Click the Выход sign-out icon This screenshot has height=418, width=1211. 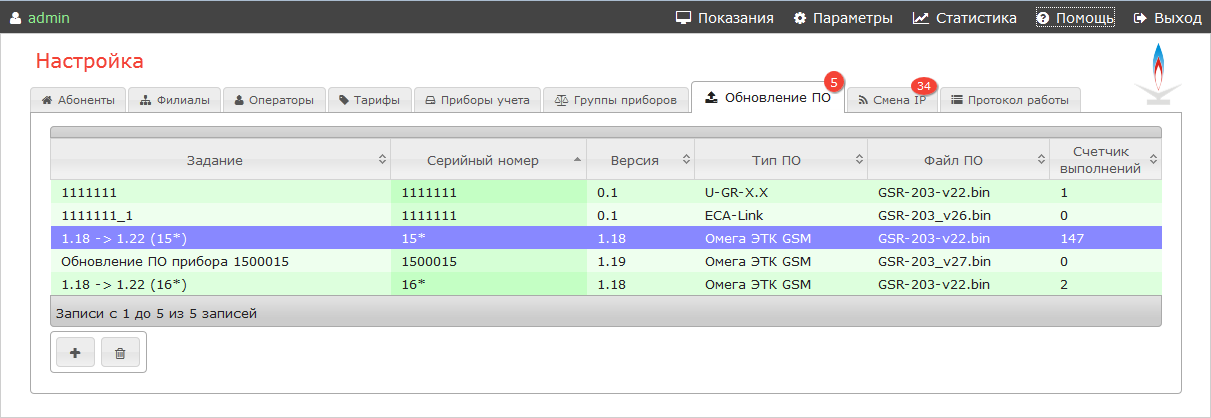click(x=1140, y=18)
